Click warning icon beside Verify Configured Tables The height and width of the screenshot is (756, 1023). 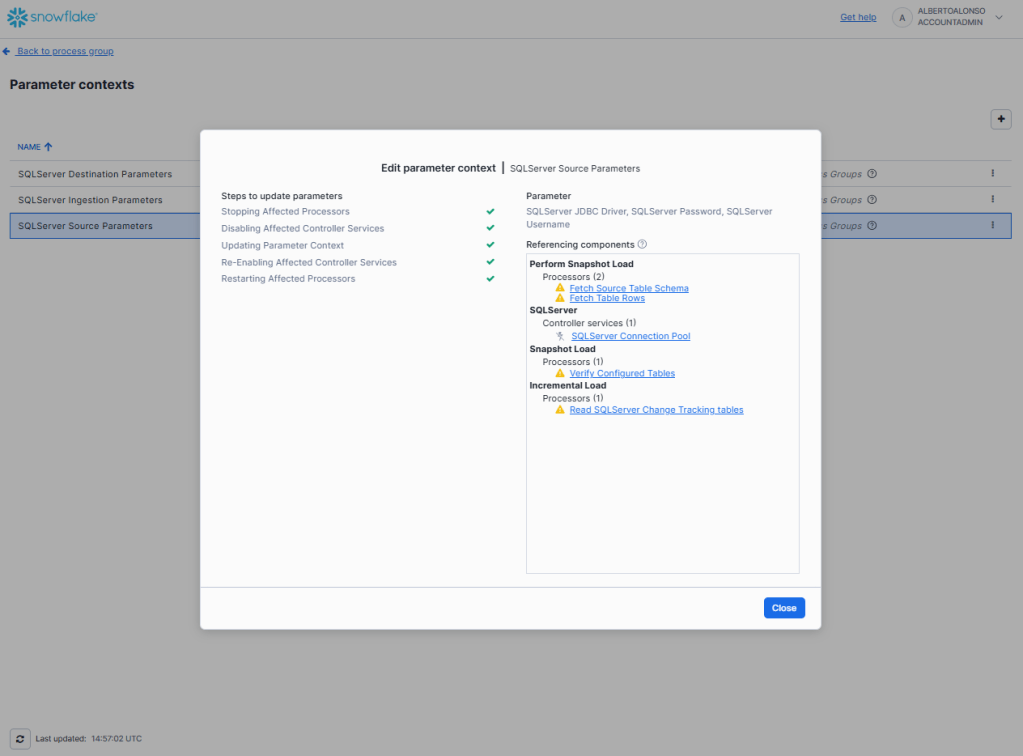click(560, 373)
